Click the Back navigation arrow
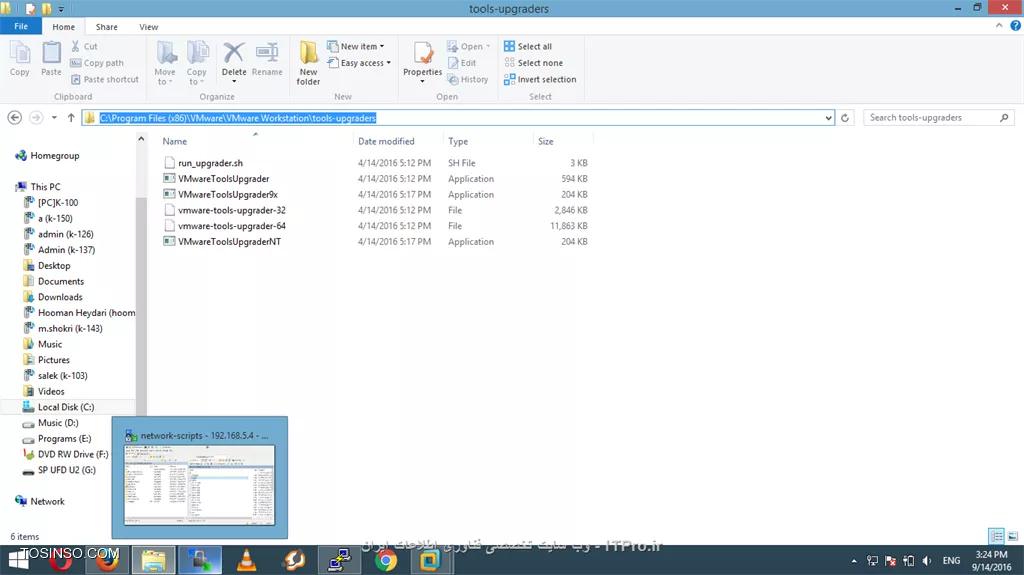 (14, 118)
